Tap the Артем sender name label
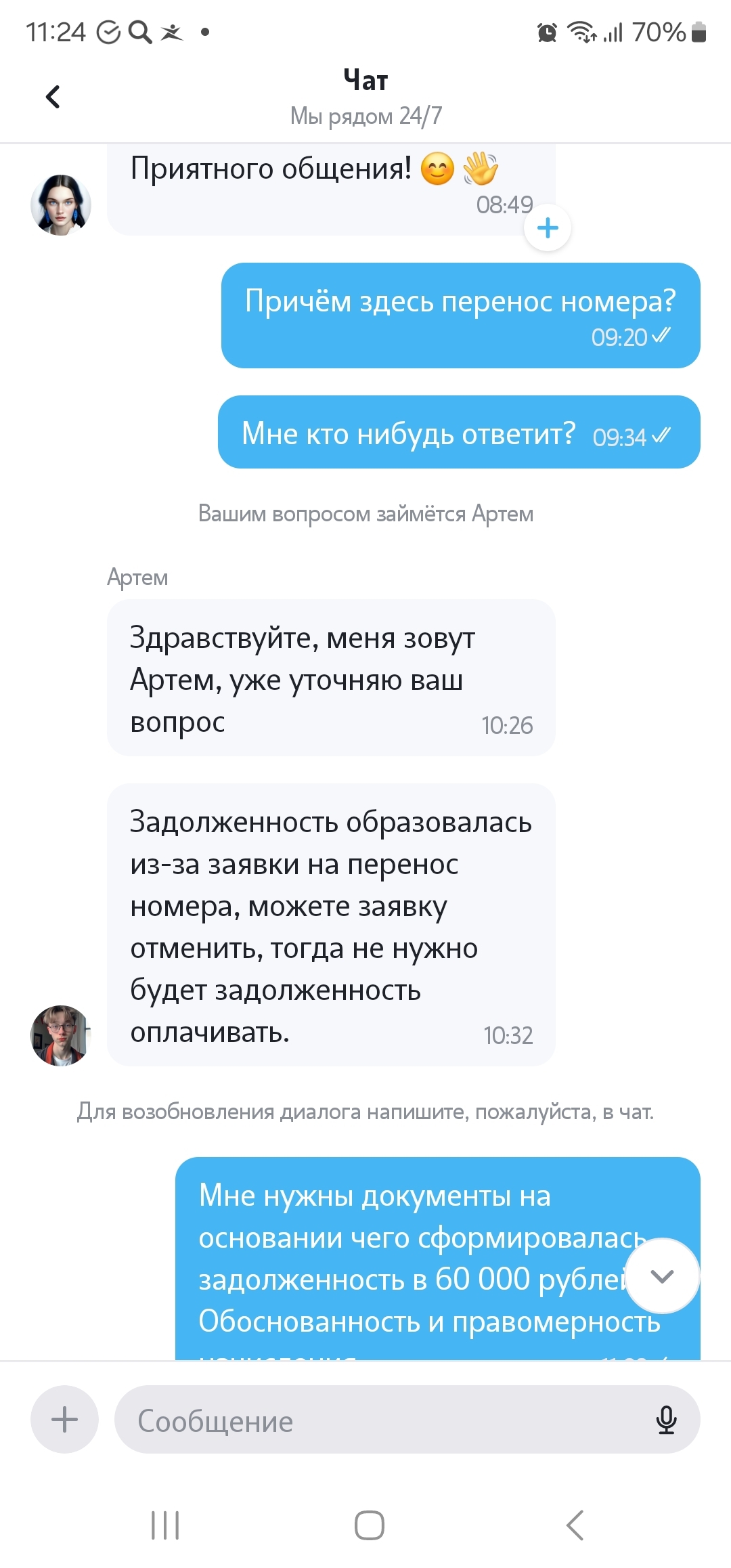 tap(137, 578)
